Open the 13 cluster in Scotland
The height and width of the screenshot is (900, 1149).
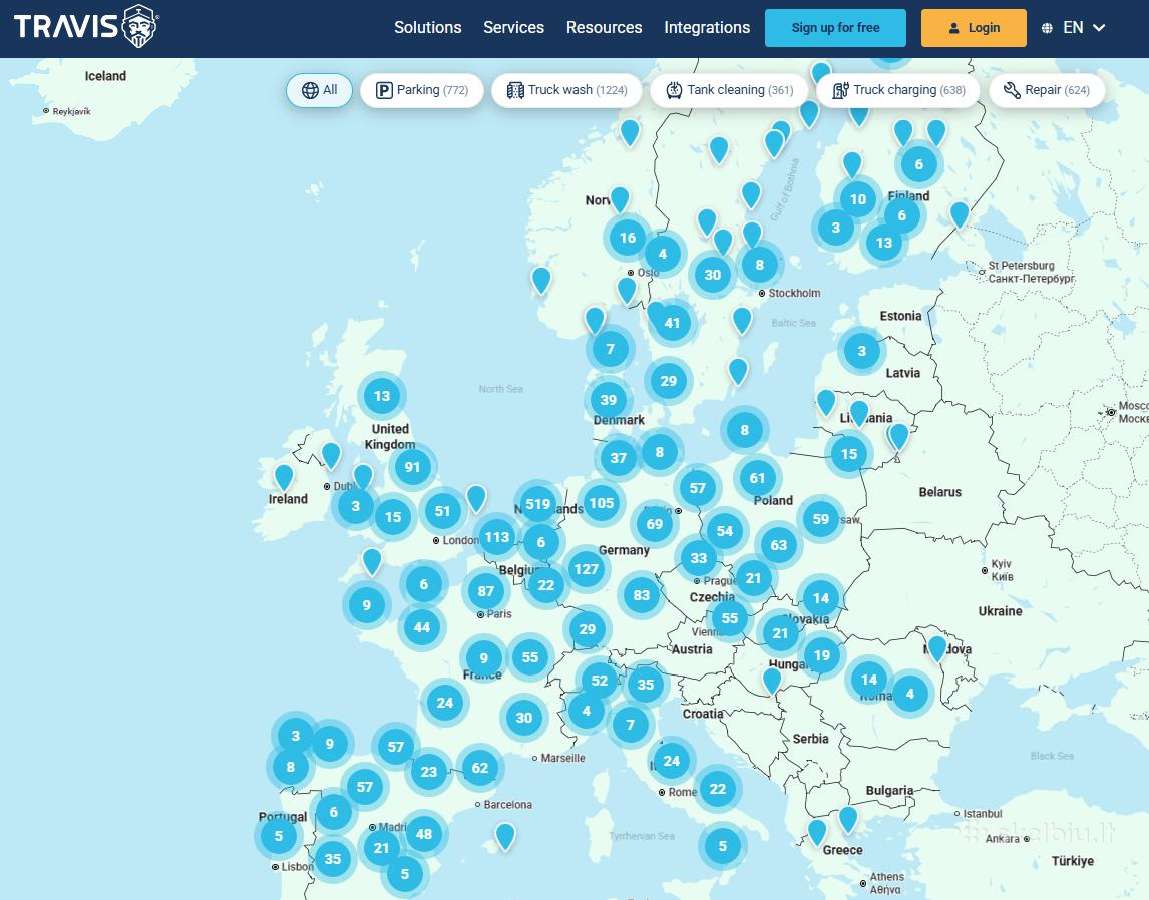(382, 396)
